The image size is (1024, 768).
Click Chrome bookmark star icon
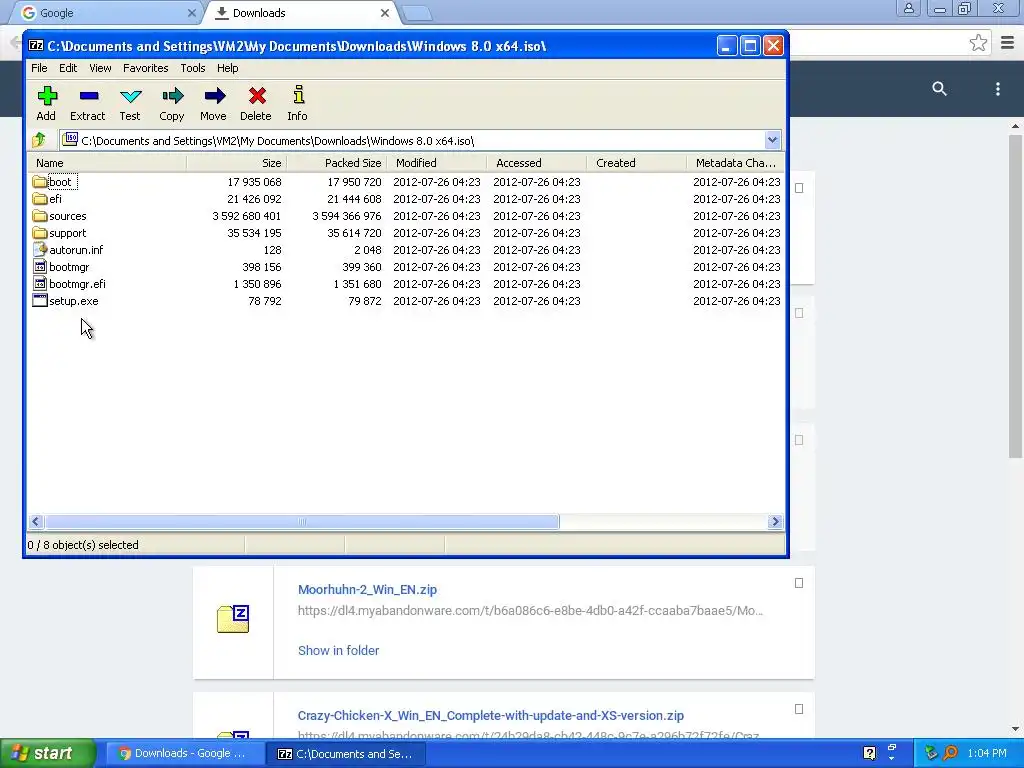pyautogui.click(x=978, y=43)
